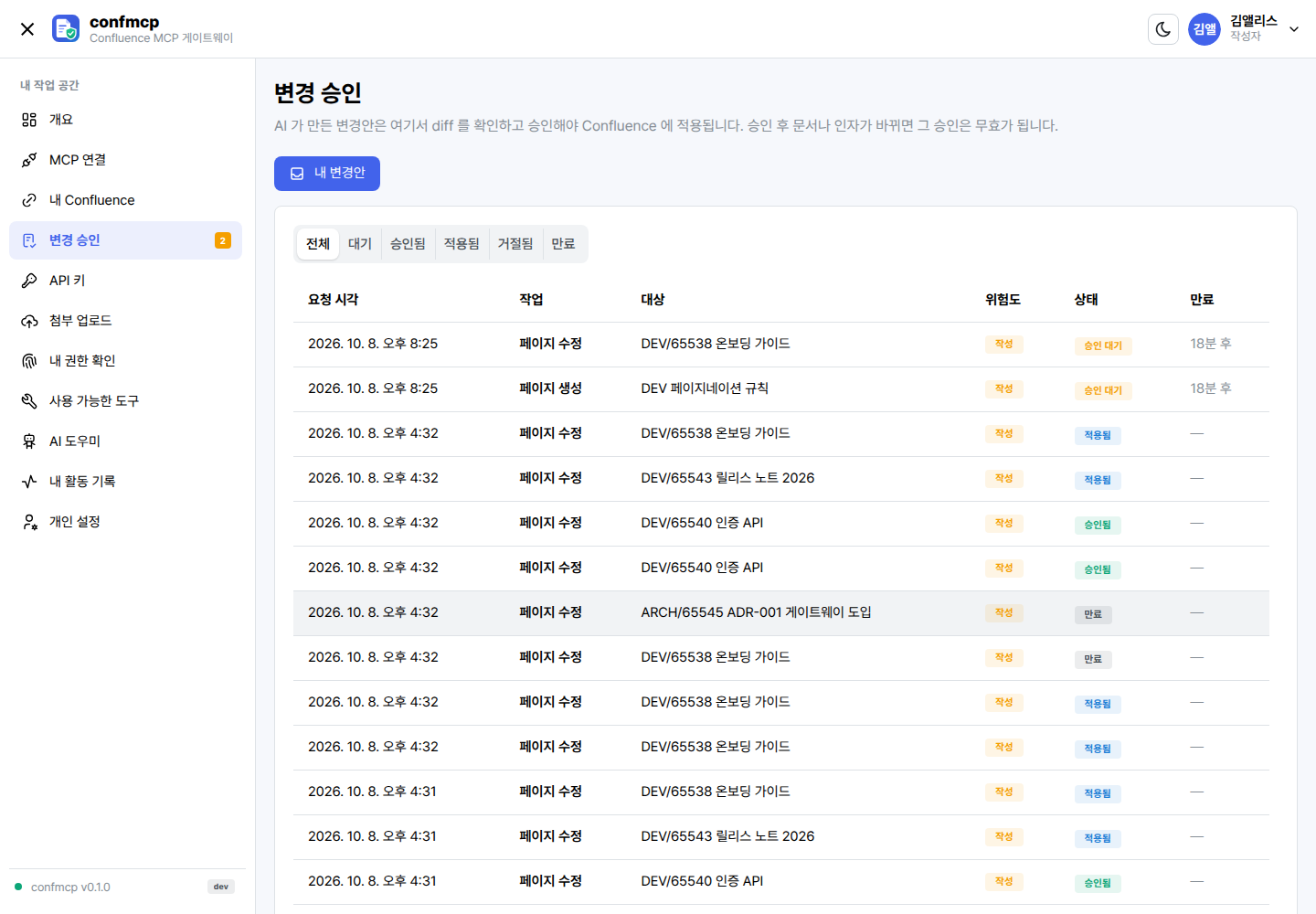
Task: Click the AI 도우미 robot icon
Action: click(29, 441)
